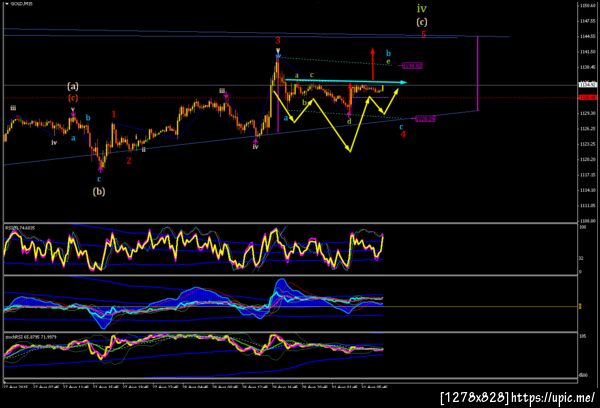The width and height of the screenshot is (600, 408).
Task: Select the white (a) wave label
Action: (x=73, y=86)
